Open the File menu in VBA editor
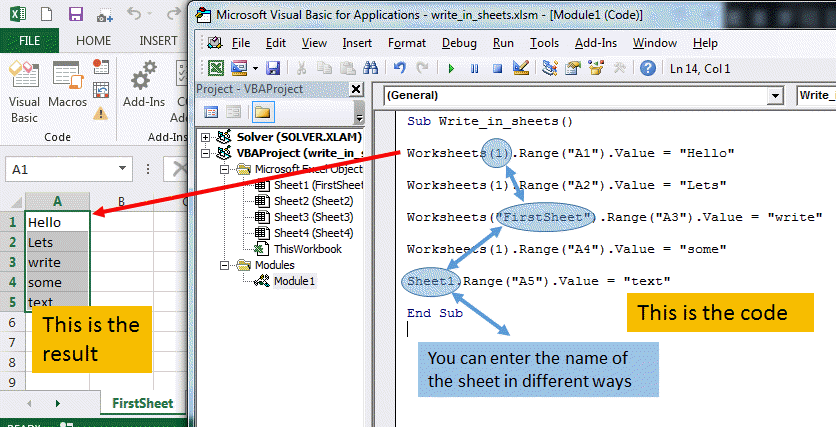 pyautogui.click(x=241, y=43)
